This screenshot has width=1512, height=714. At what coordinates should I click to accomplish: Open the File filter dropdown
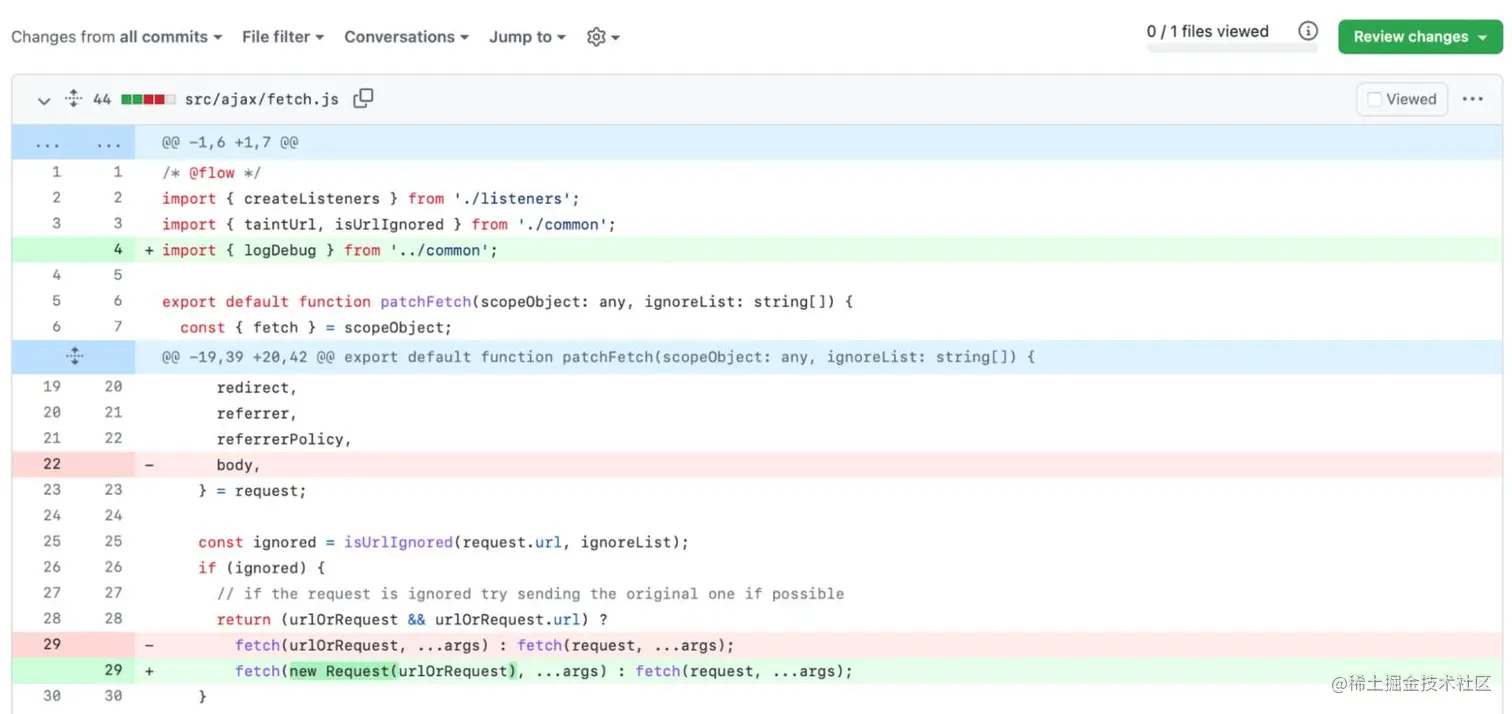point(282,37)
